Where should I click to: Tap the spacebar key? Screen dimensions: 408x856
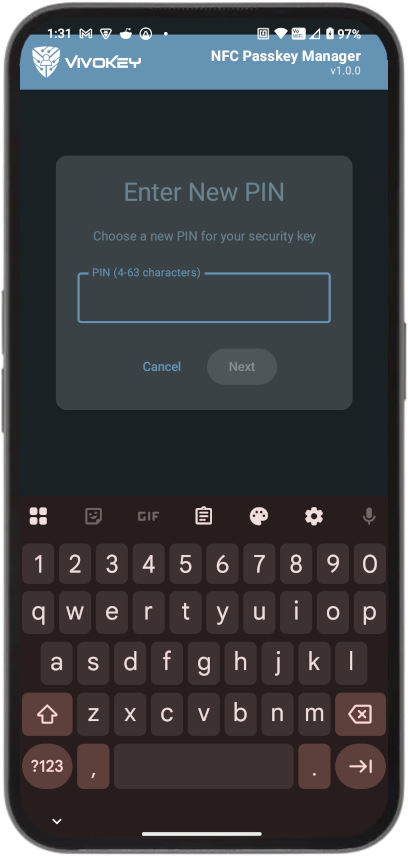click(204, 766)
